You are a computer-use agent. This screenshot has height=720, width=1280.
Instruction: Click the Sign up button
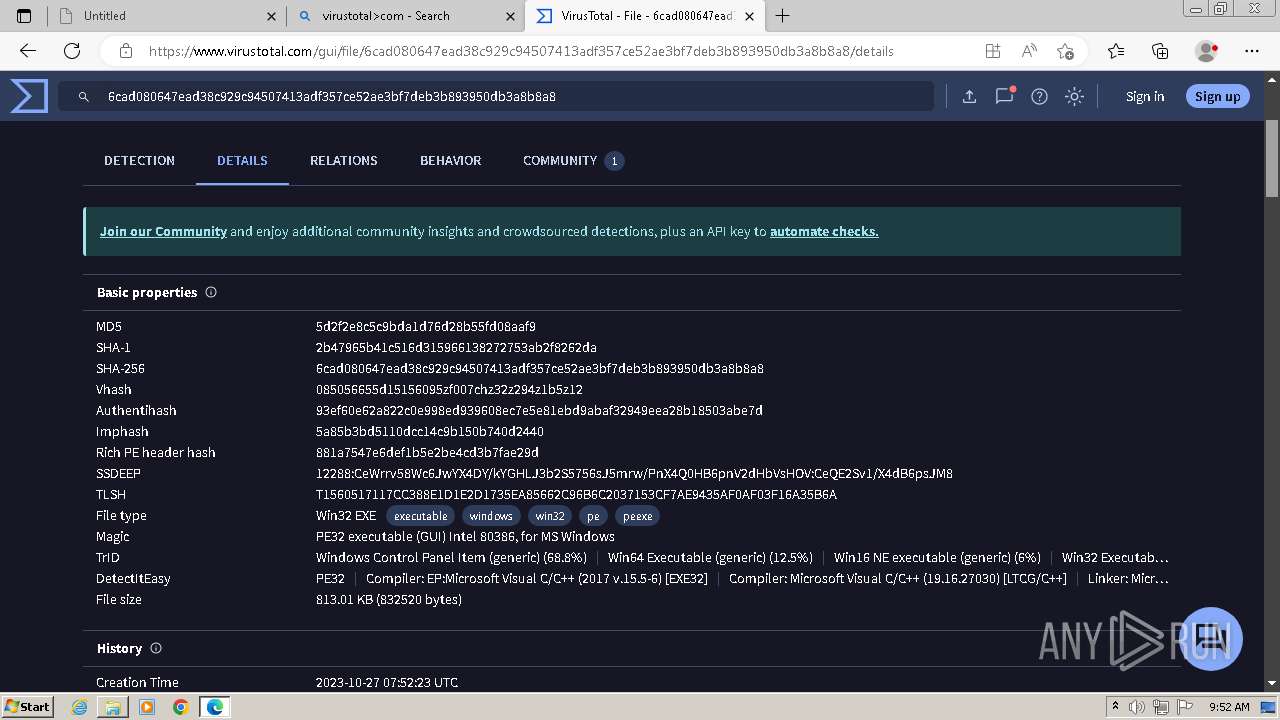pos(1217,96)
